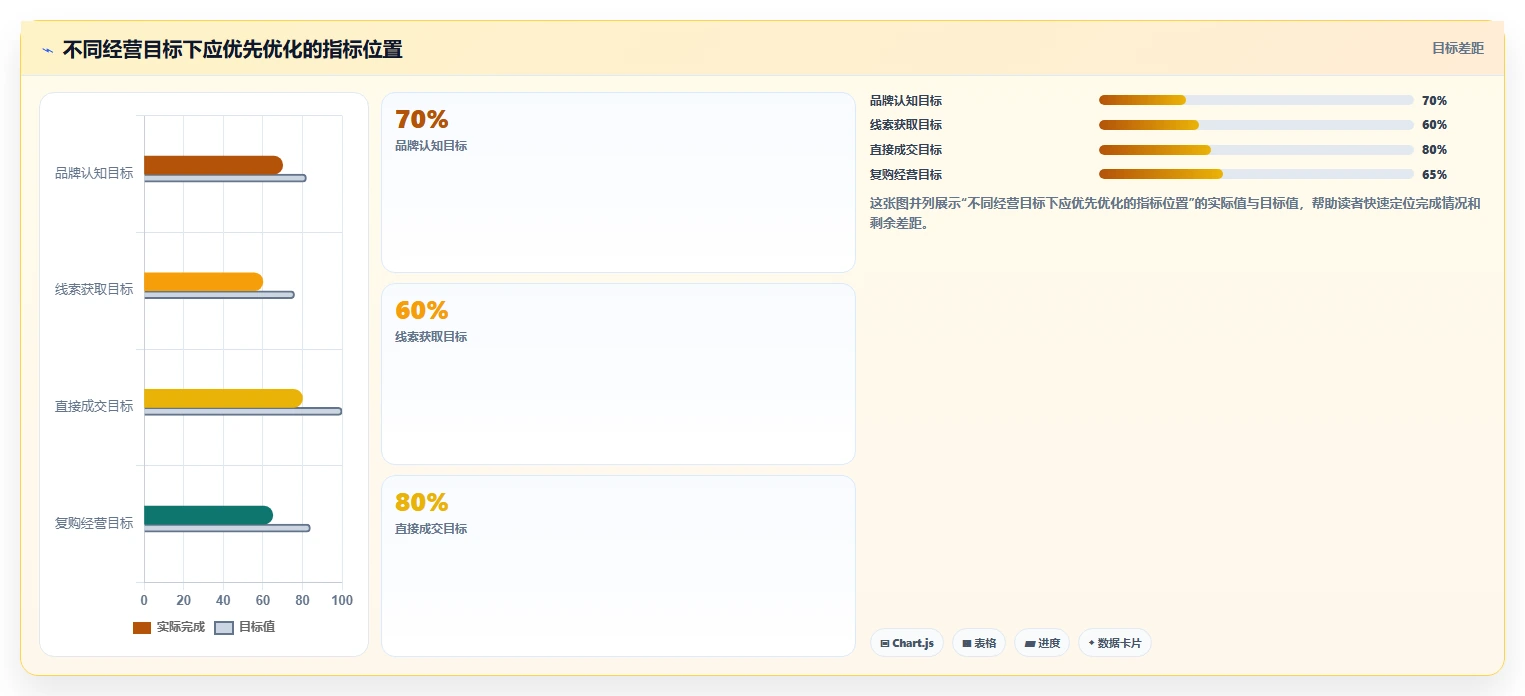This screenshot has height=696, width=1525.
Task: Click the 品牌认知目标 y-axis label
Action: click(x=94, y=173)
